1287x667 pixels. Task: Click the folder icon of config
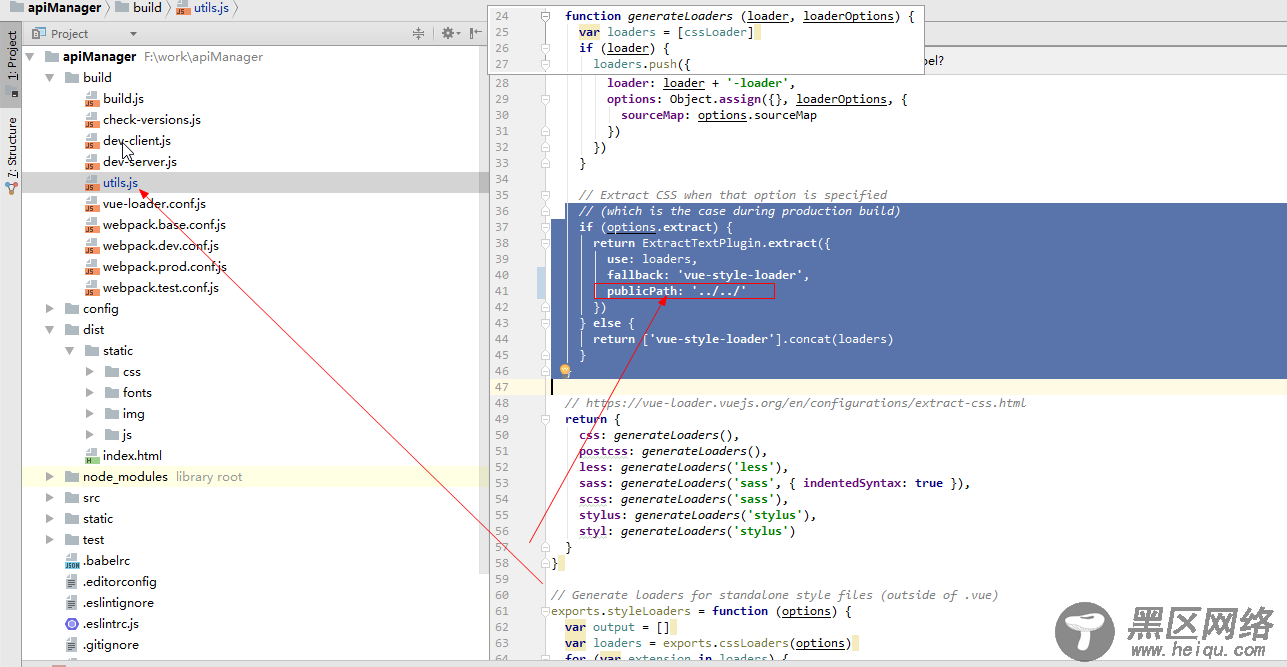point(71,309)
